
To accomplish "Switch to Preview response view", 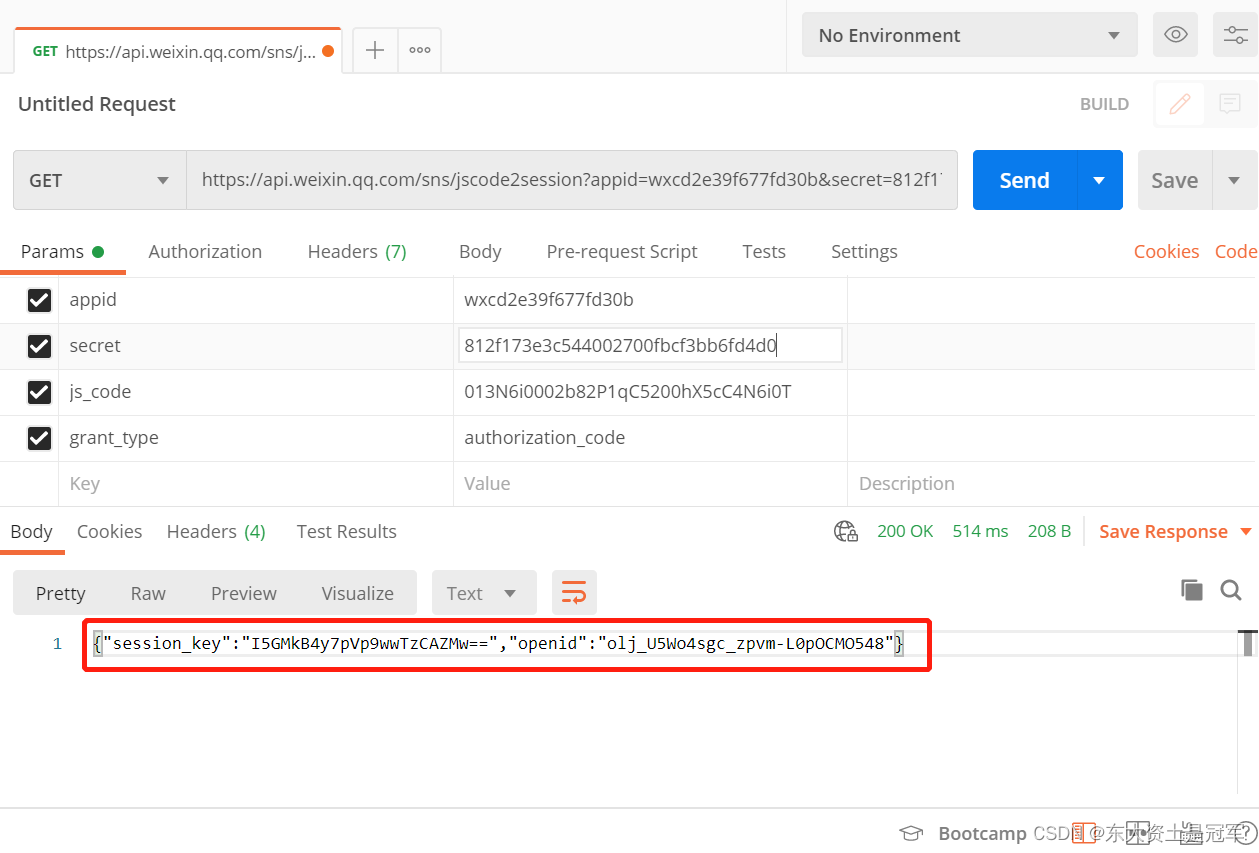I will pyautogui.click(x=244, y=593).
